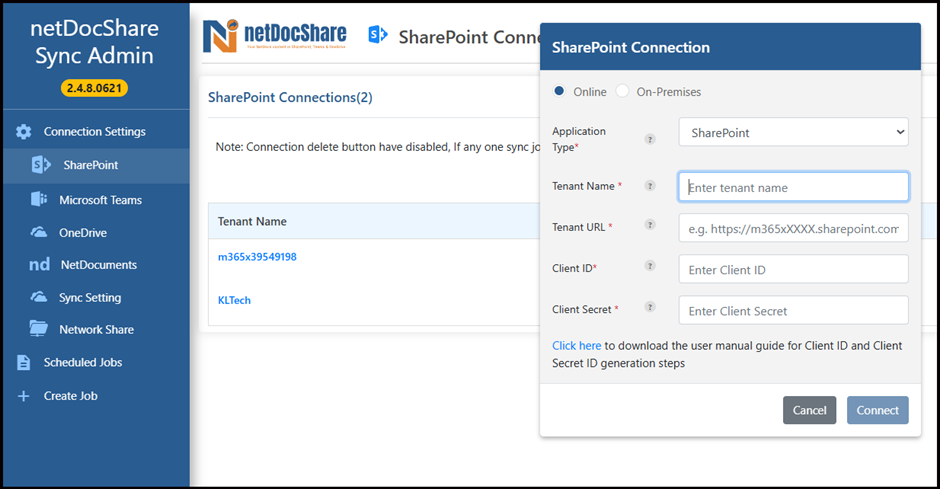This screenshot has height=489, width=940.
Task: Open the Sync Setting menu item
Action: pos(90,298)
